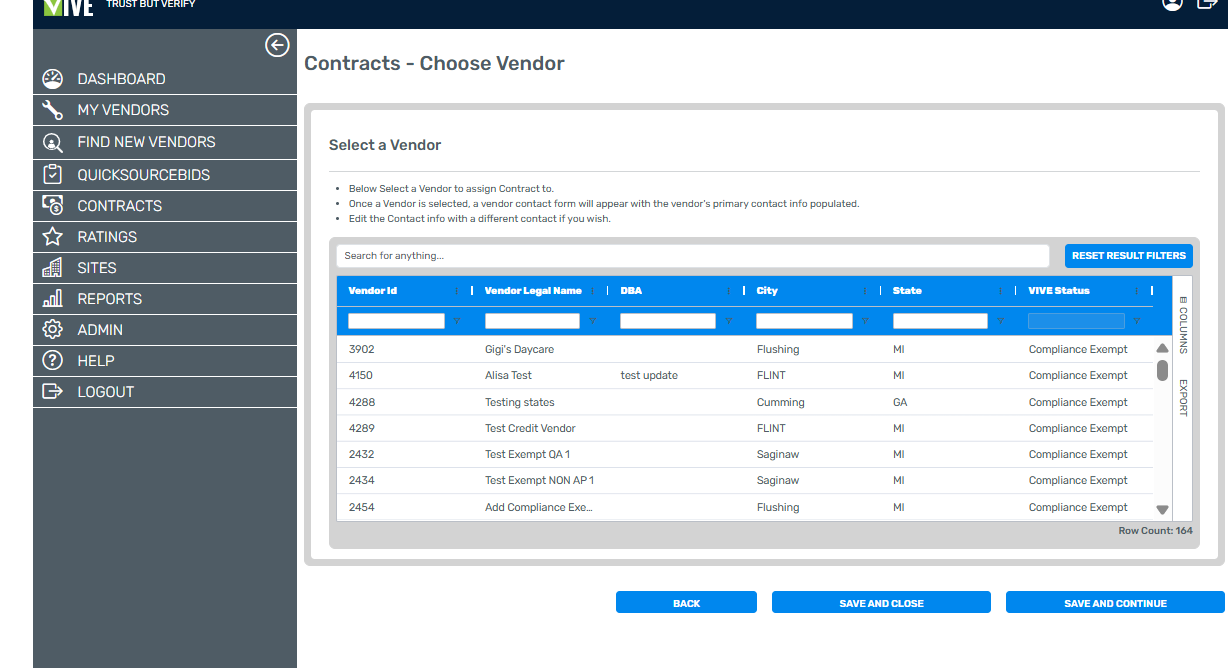Select the Testing states vendor row

[745, 402]
